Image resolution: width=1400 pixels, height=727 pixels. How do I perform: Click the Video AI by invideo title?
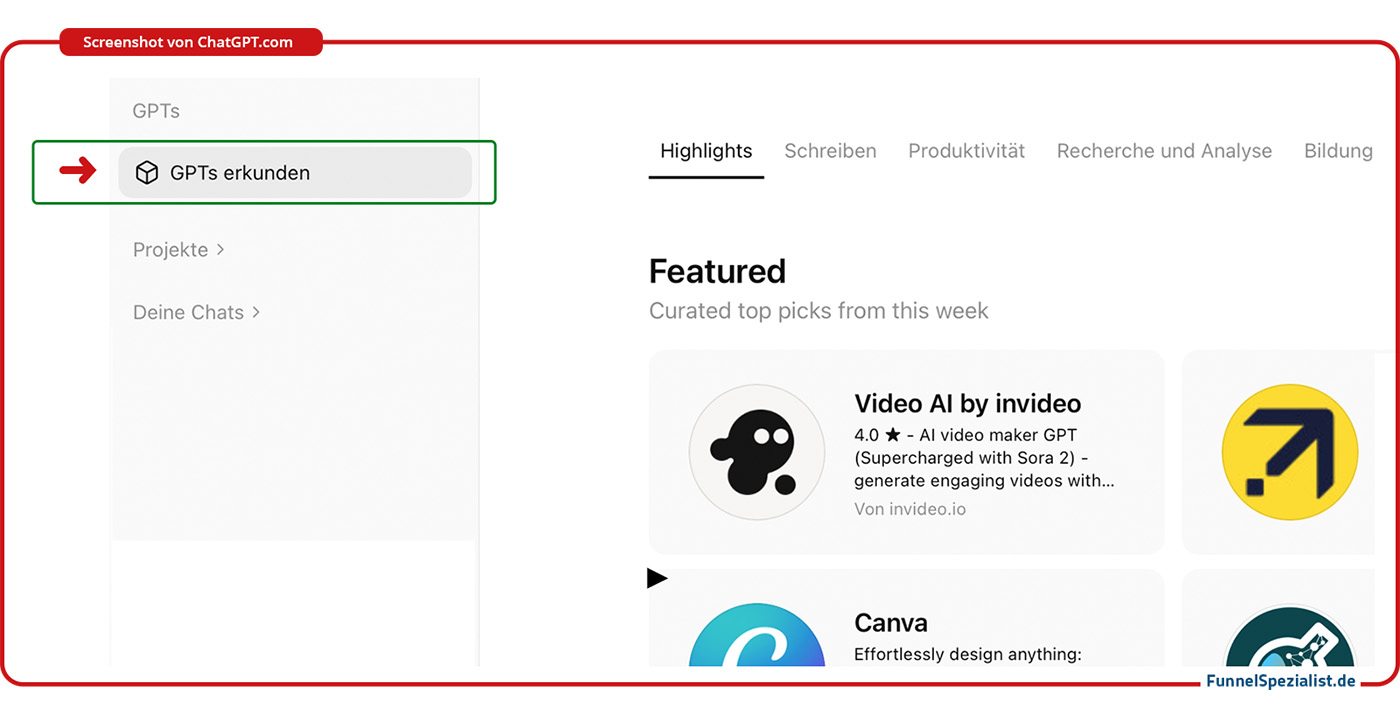(968, 403)
